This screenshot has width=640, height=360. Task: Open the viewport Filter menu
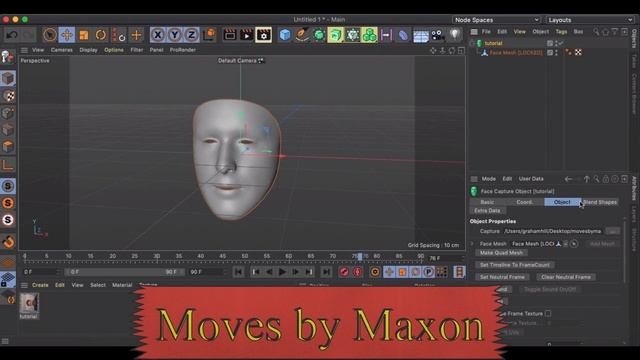pos(137,50)
